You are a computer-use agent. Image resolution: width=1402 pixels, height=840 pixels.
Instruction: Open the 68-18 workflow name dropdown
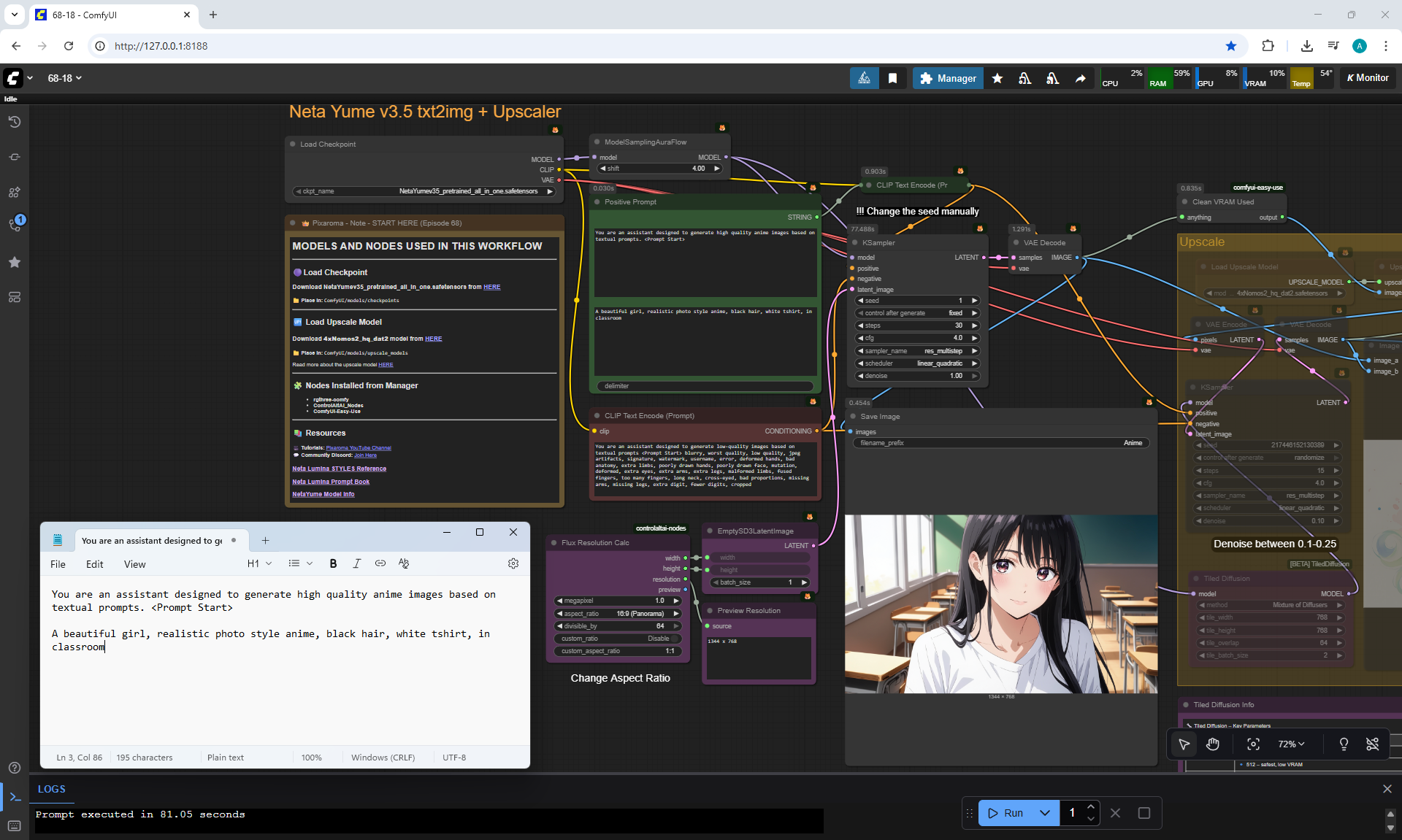click(x=64, y=78)
